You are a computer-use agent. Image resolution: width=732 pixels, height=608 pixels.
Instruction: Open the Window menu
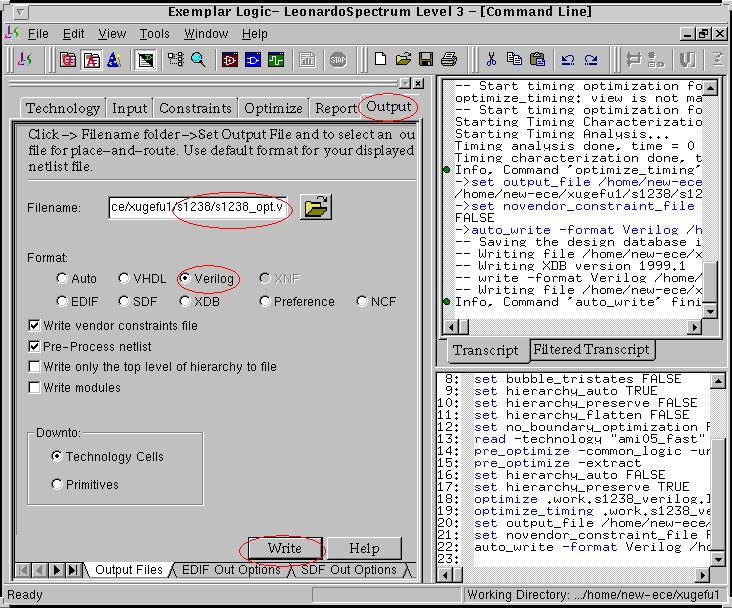[x=206, y=34]
